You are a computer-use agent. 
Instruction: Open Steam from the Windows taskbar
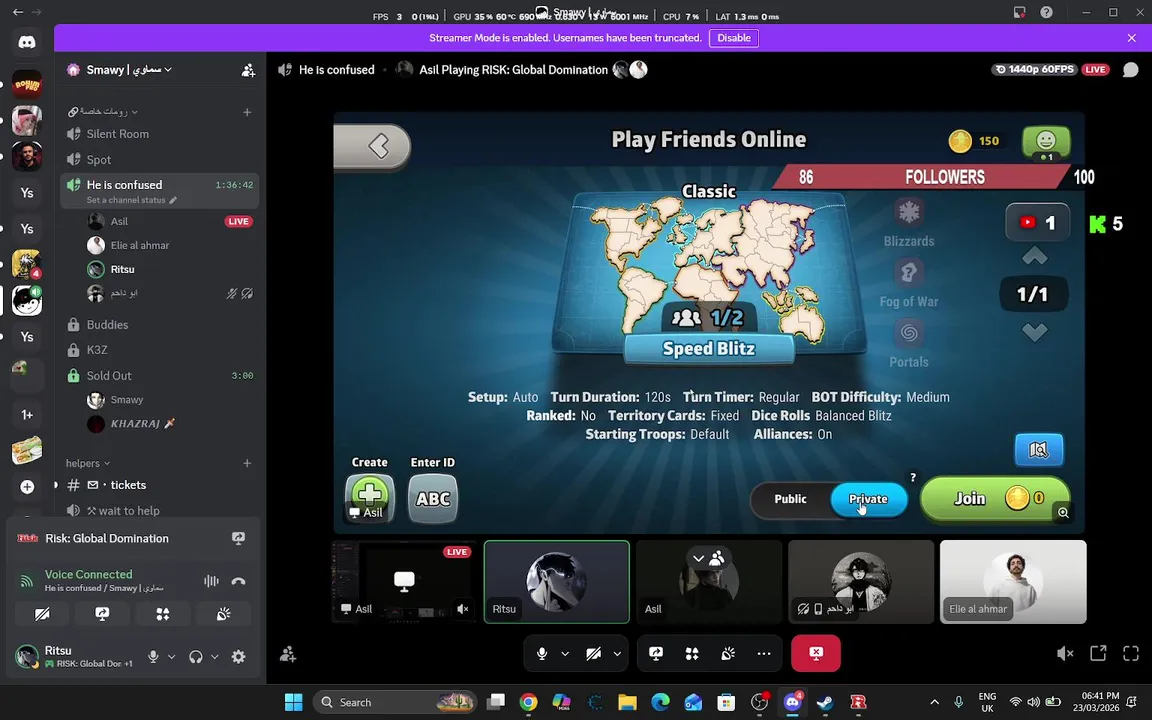[x=825, y=702]
